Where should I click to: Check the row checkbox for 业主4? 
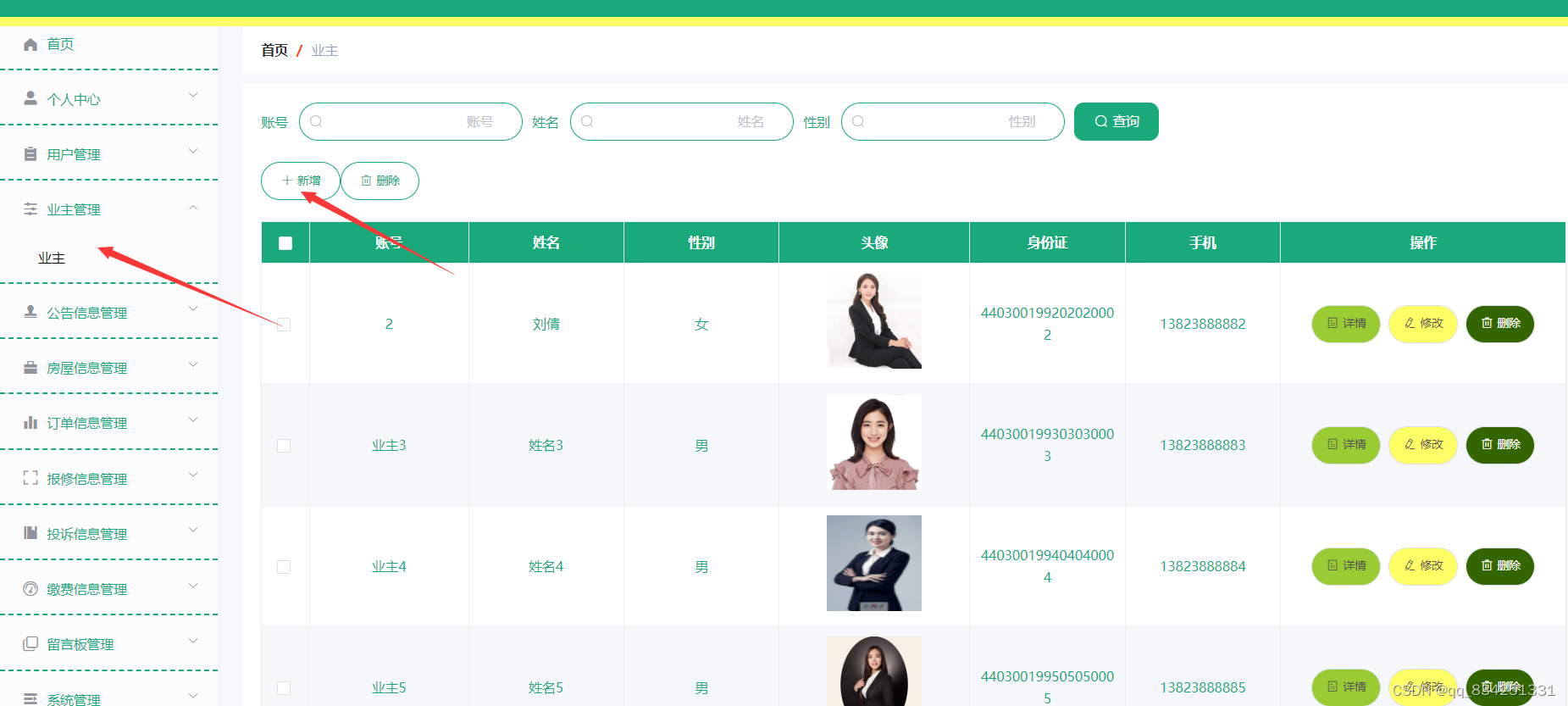click(x=284, y=567)
